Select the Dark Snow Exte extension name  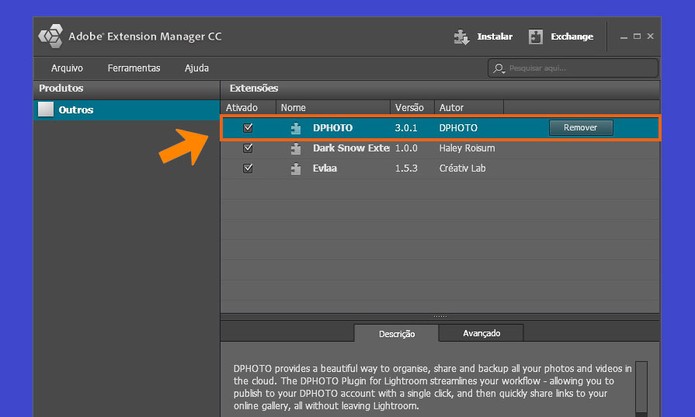351,148
